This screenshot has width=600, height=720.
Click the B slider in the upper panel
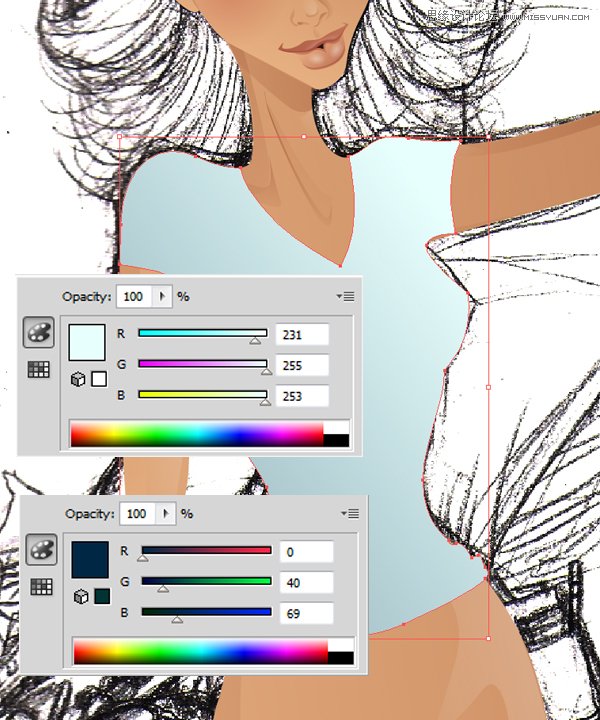202,395
